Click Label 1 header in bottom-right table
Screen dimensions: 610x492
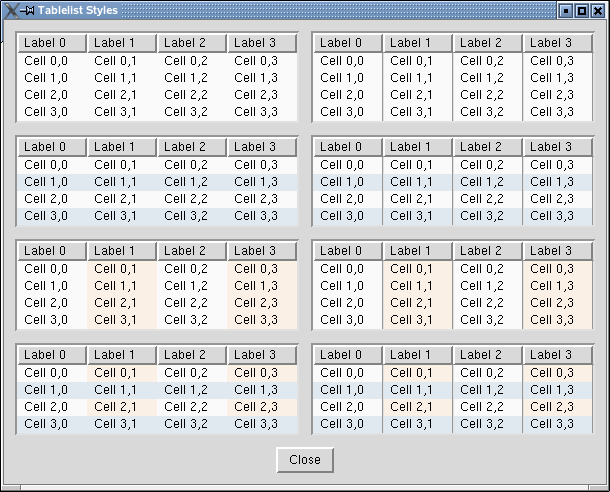click(x=418, y=355)
